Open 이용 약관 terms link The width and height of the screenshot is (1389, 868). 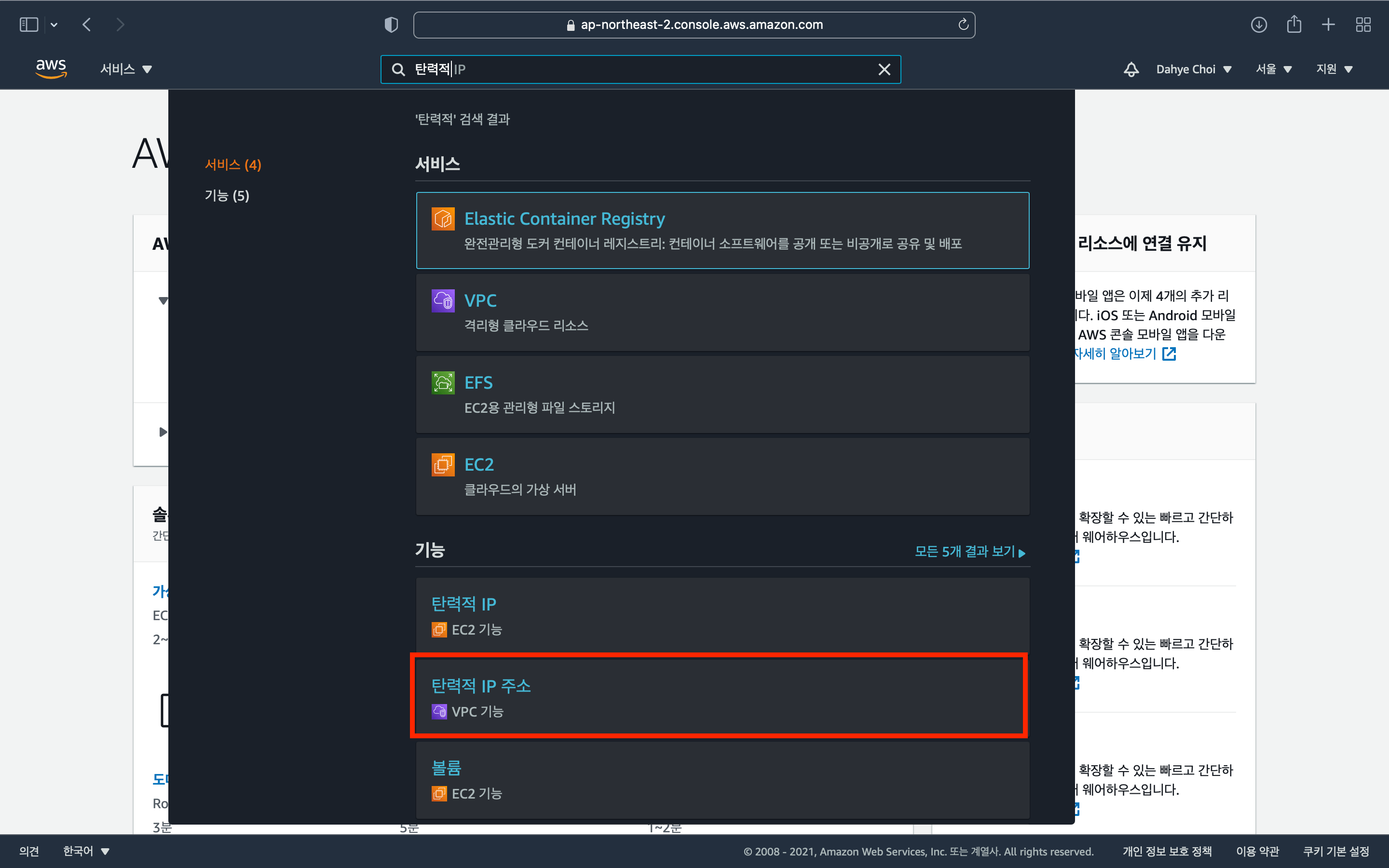coord(1257,851)
